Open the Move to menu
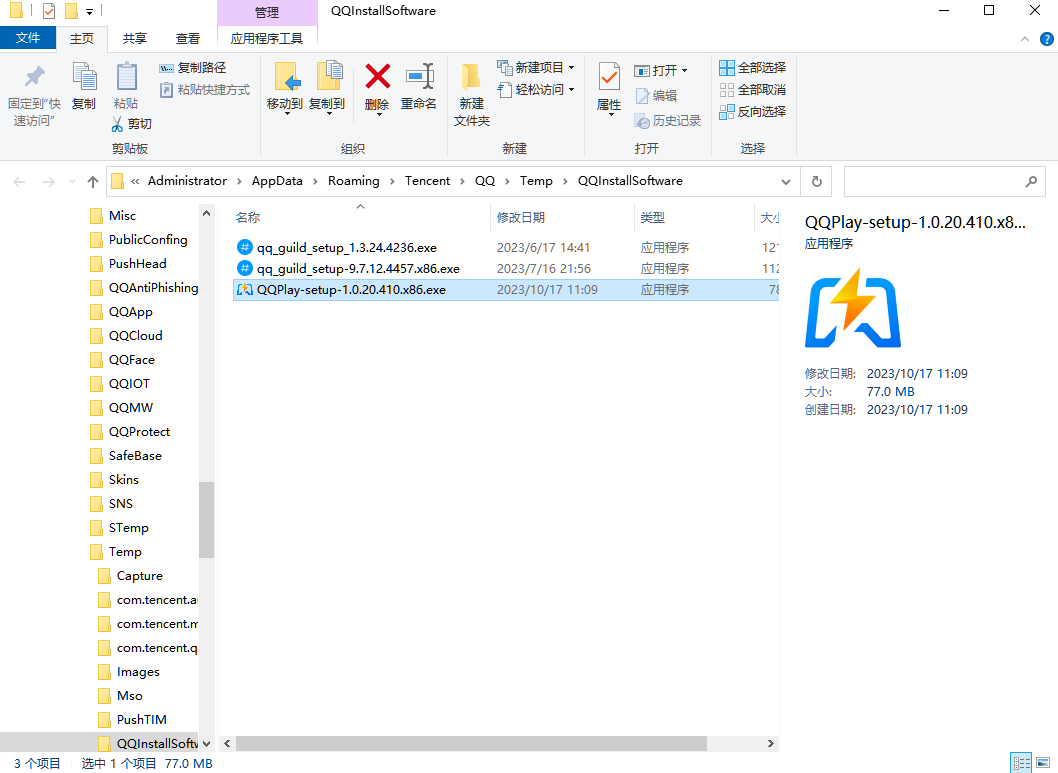This screenshot has height=773, width=1058. point(285,88)
